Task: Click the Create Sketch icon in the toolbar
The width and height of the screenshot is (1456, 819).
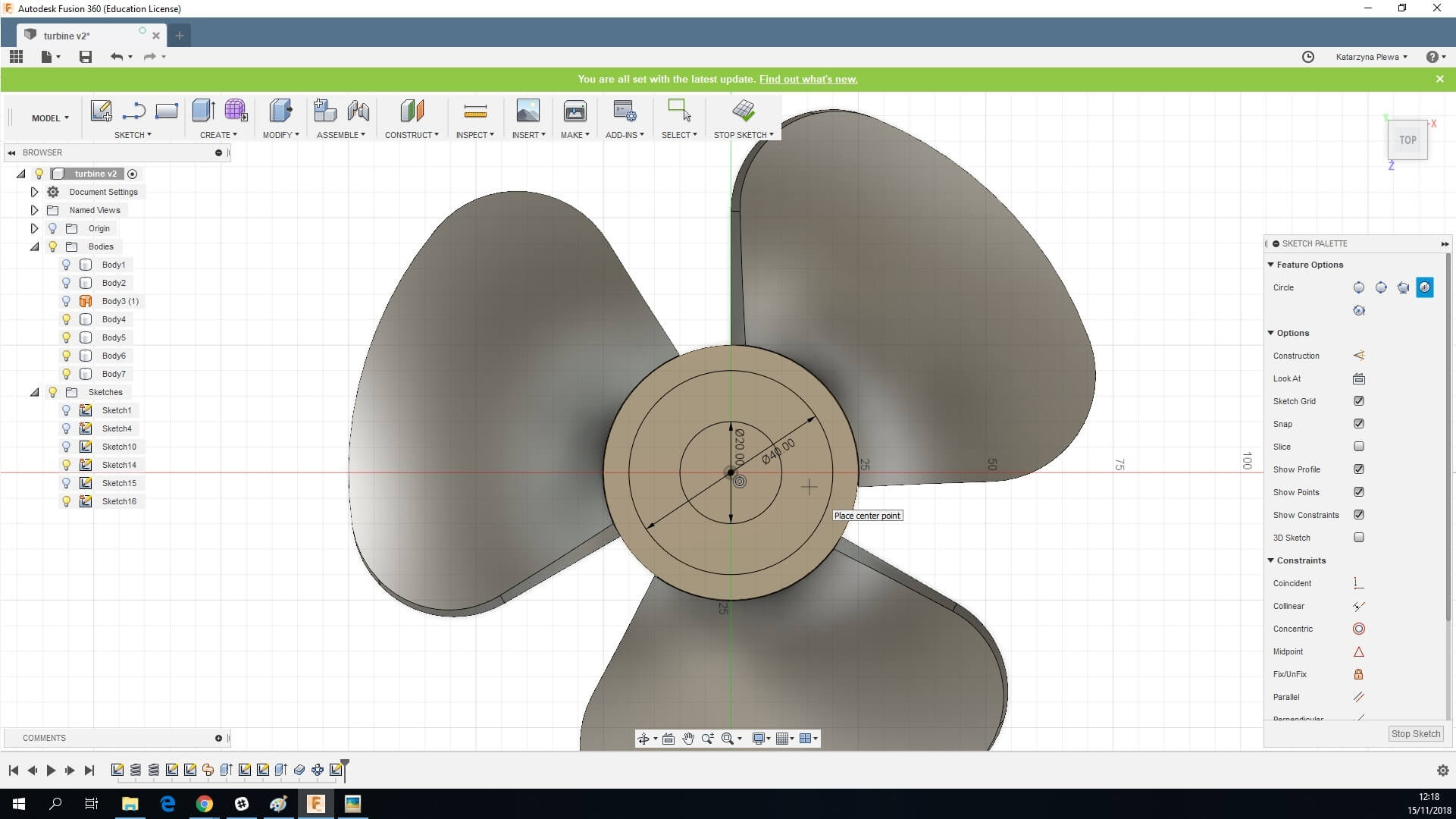Action: pos(101,111)
